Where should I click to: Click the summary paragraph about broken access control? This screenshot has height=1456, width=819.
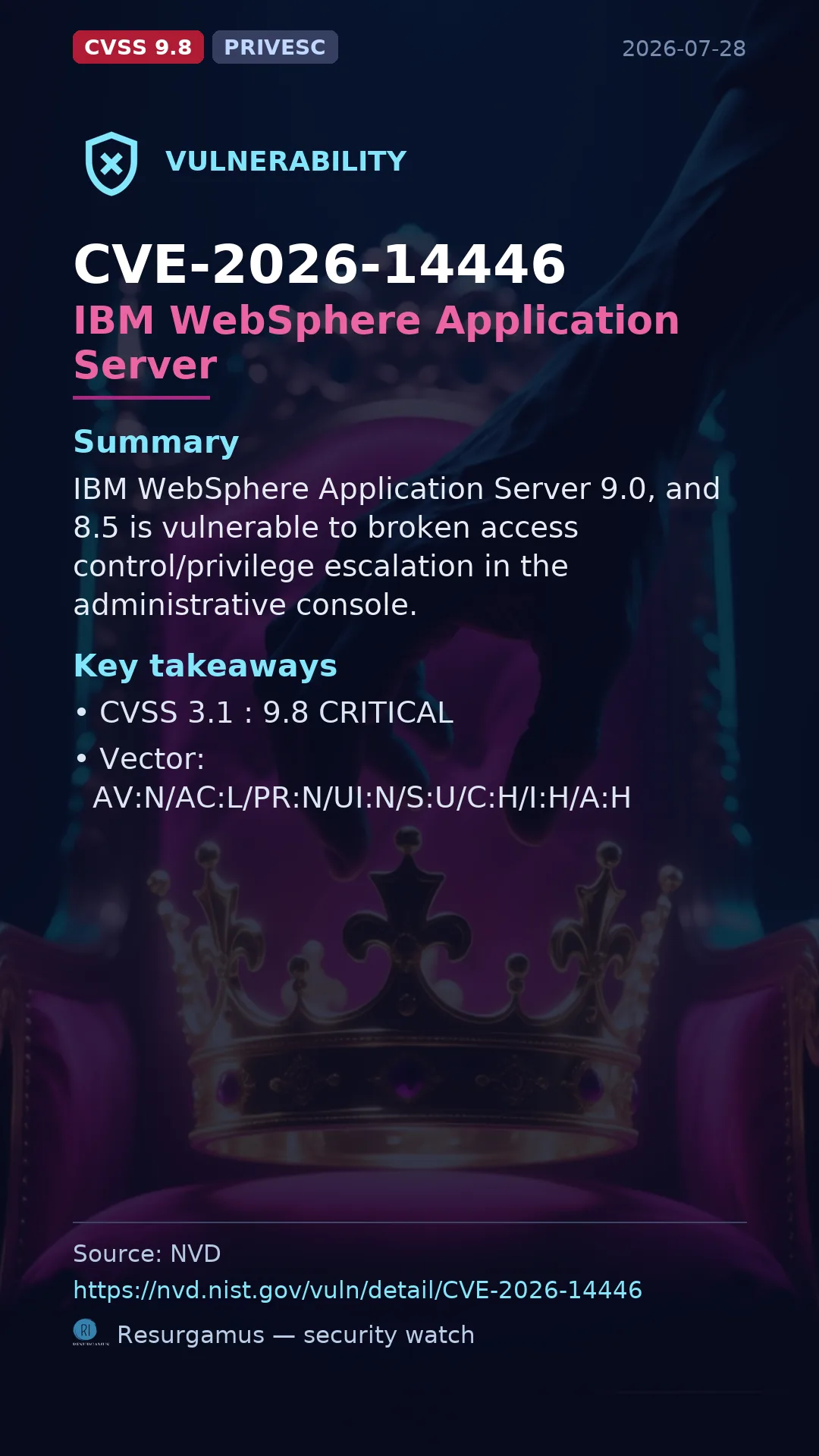coord(397,546)
